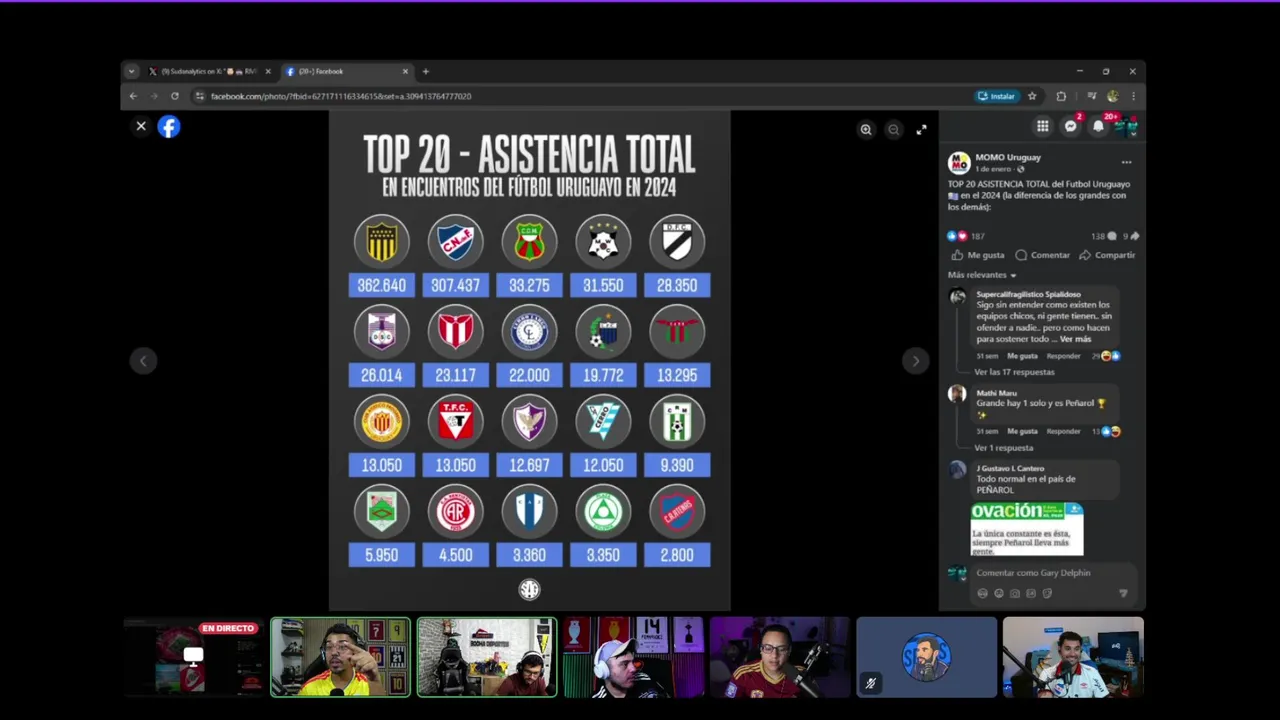Open the Facebook menu grid
Viewport: 1280px width, 720px height.
(1043, 126)
